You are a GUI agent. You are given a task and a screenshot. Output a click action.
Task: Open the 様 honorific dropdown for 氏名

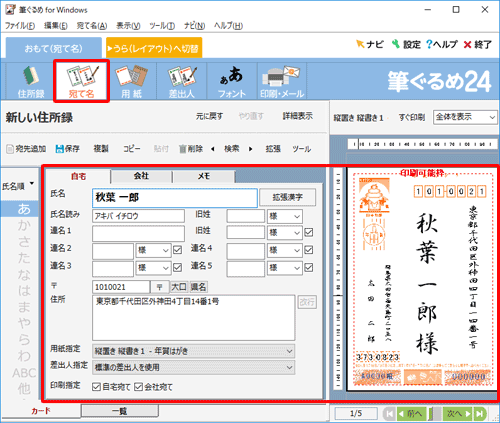[285, 216]
